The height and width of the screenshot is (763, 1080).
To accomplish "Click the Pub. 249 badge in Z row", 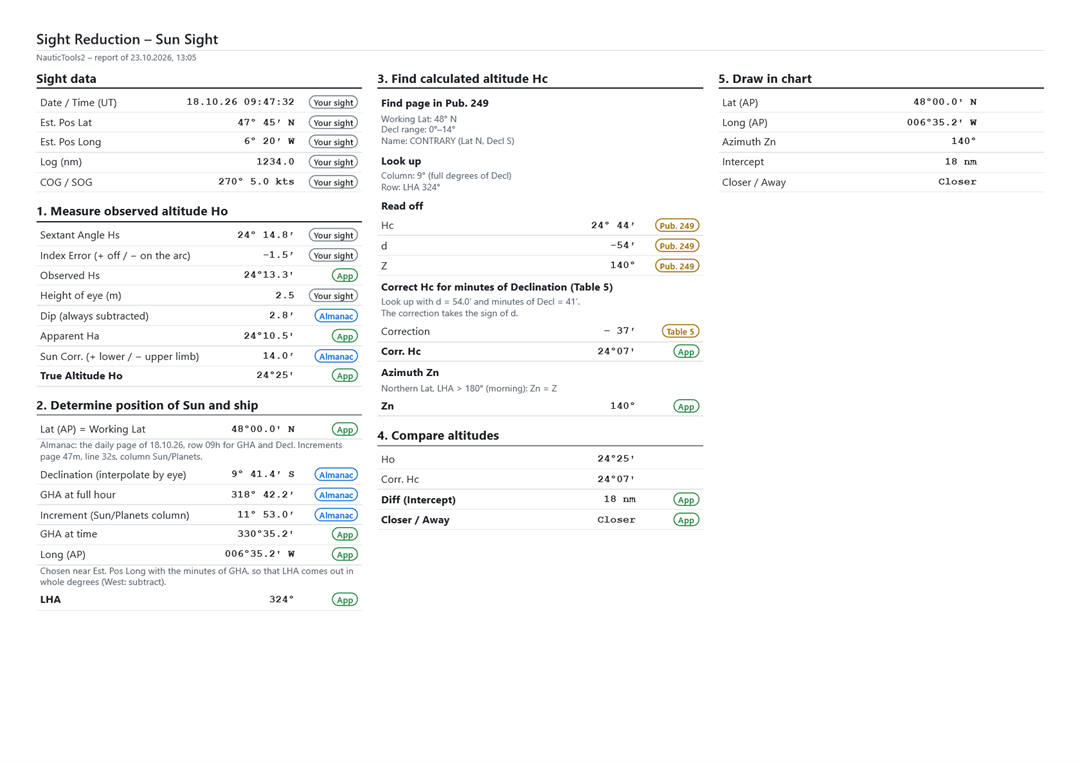I will coord(677,266).
